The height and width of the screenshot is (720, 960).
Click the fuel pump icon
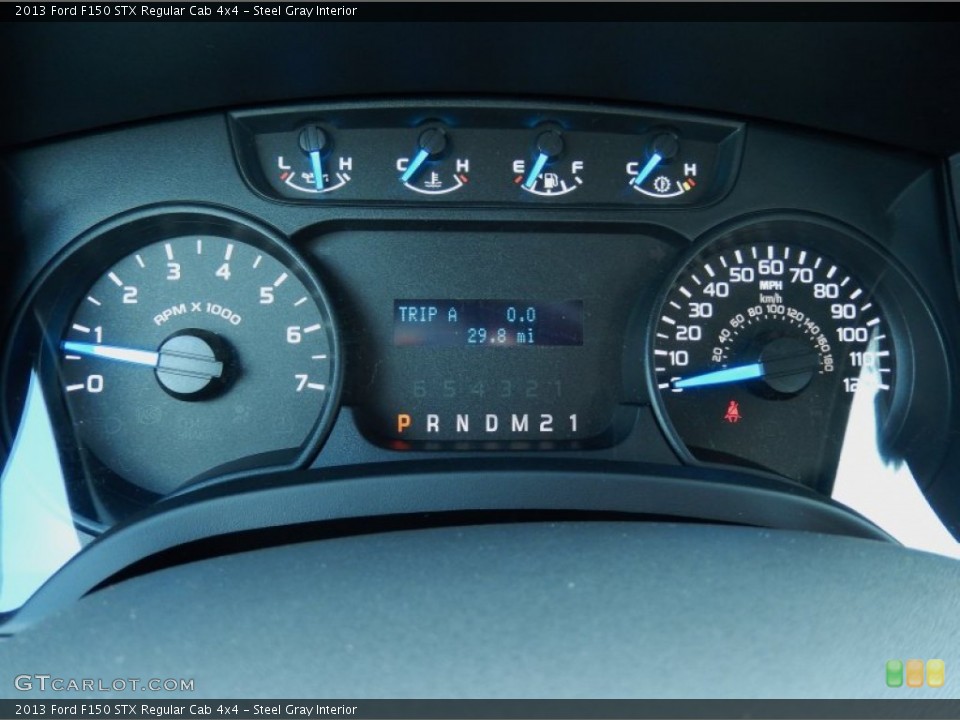[x=550, y=181]
